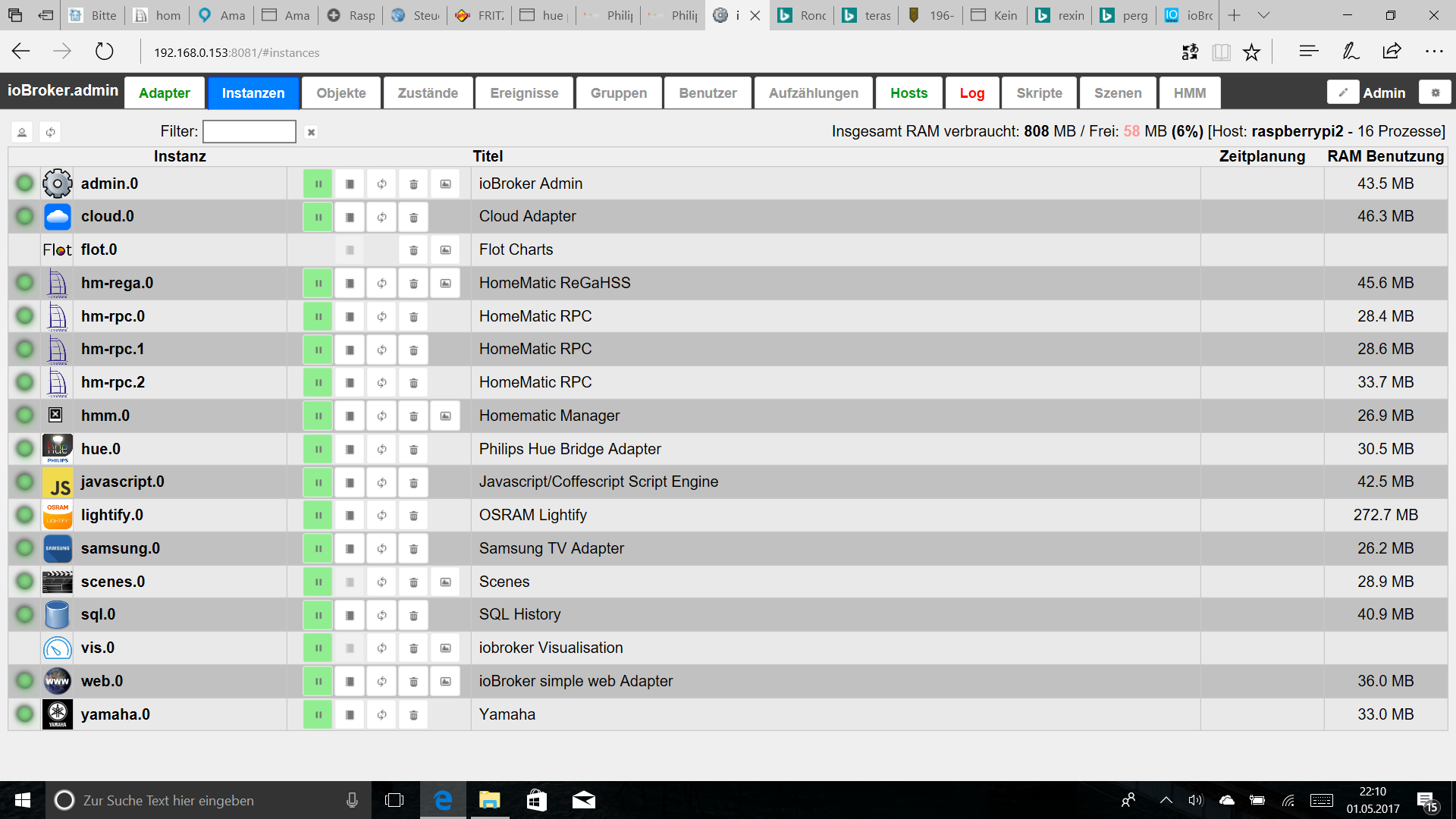
Task: Pause the web.0 instance
Action: 318,682
